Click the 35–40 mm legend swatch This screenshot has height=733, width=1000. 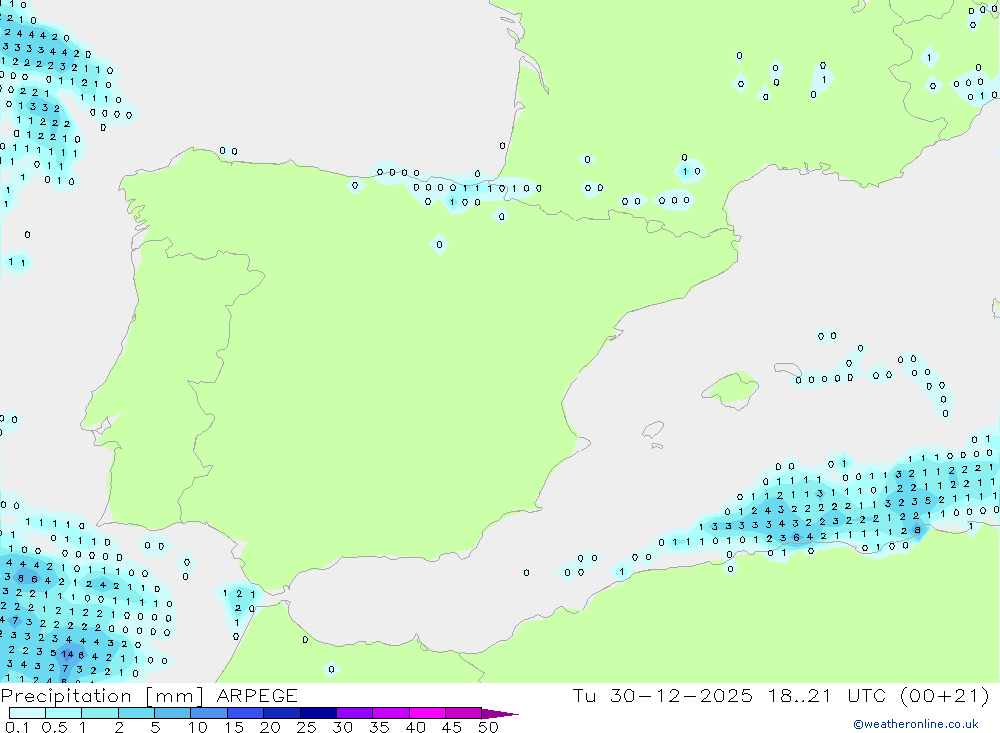[391, 713]
